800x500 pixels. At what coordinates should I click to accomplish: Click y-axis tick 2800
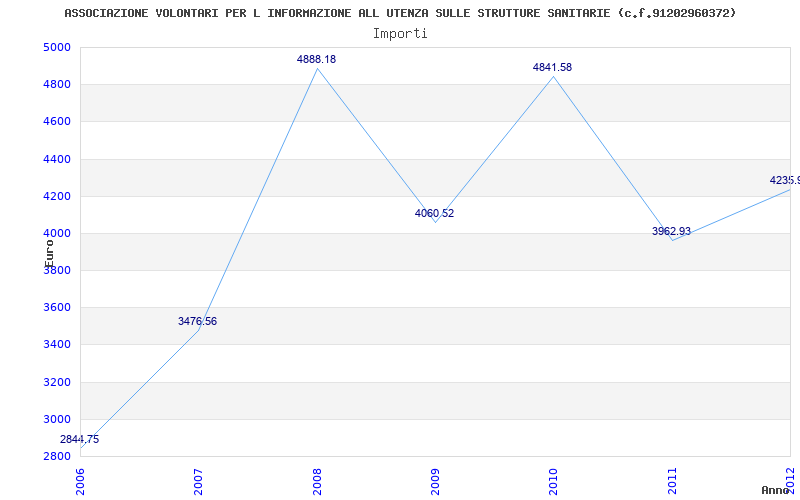(x=56, y=457)
